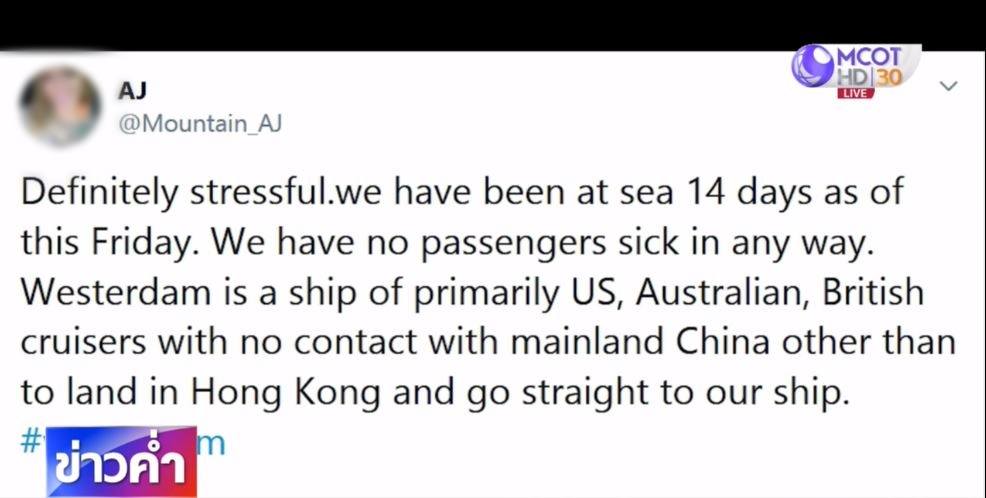Open the AJ display name profile

133,90
